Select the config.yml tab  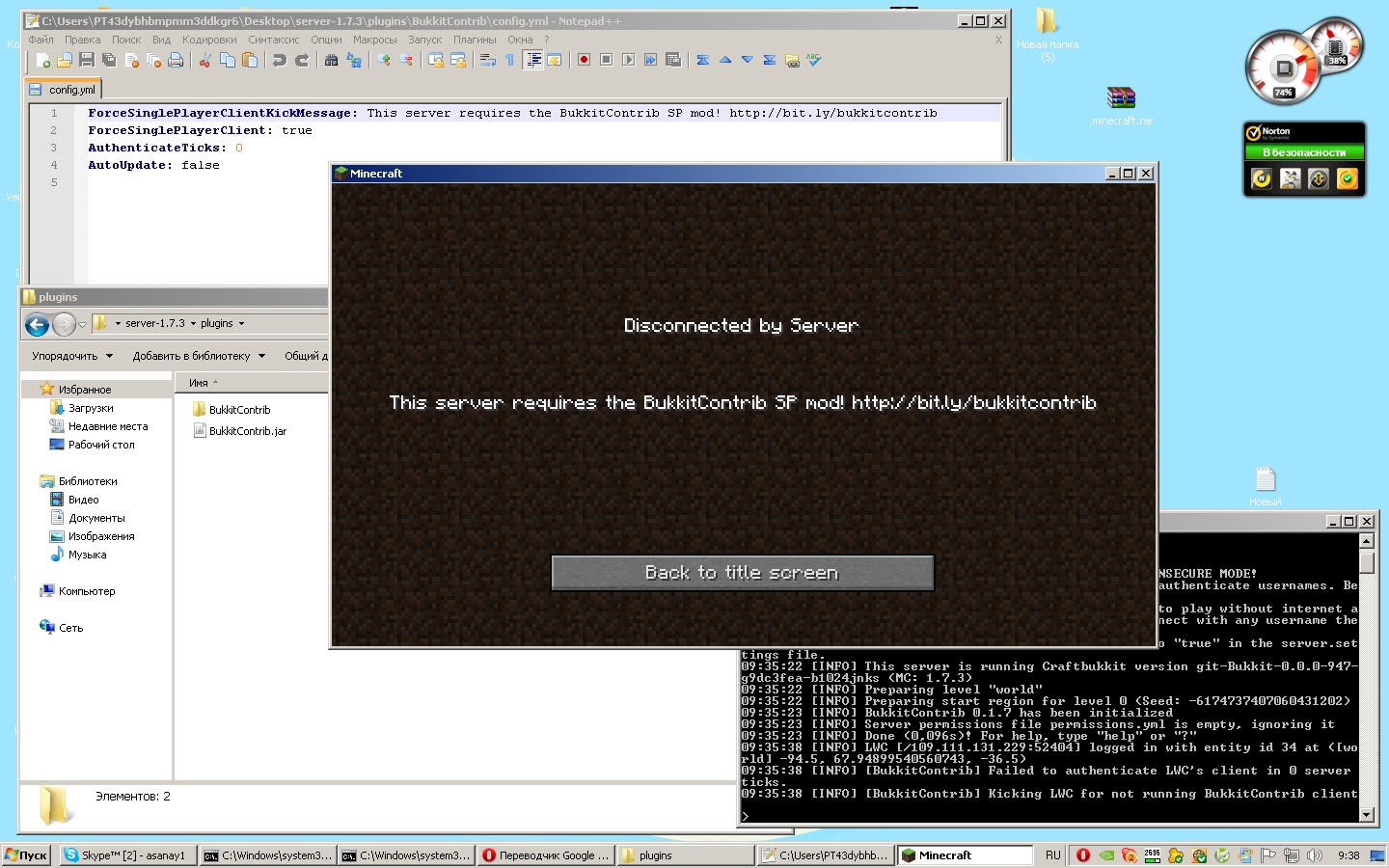point(64,90)
